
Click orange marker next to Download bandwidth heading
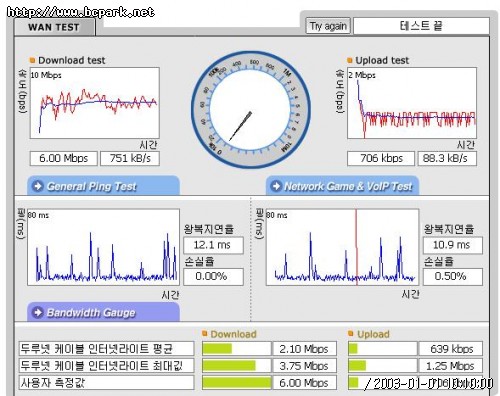point(205,333)
